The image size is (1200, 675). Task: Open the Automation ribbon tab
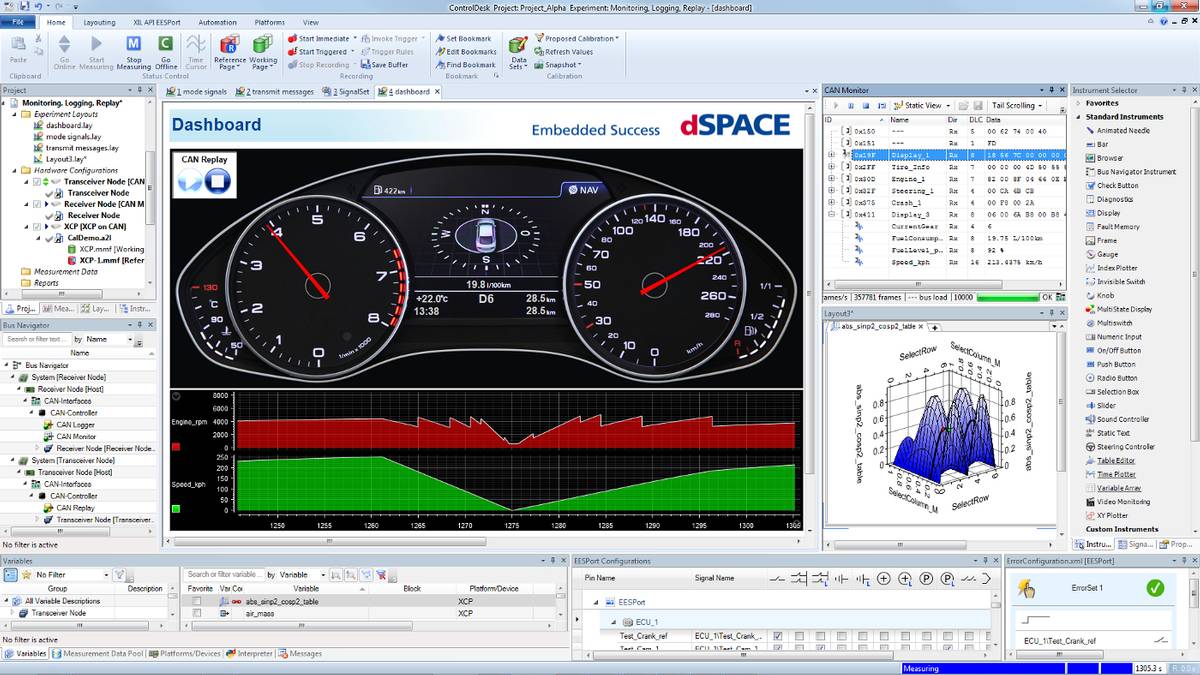click(217, 22)
